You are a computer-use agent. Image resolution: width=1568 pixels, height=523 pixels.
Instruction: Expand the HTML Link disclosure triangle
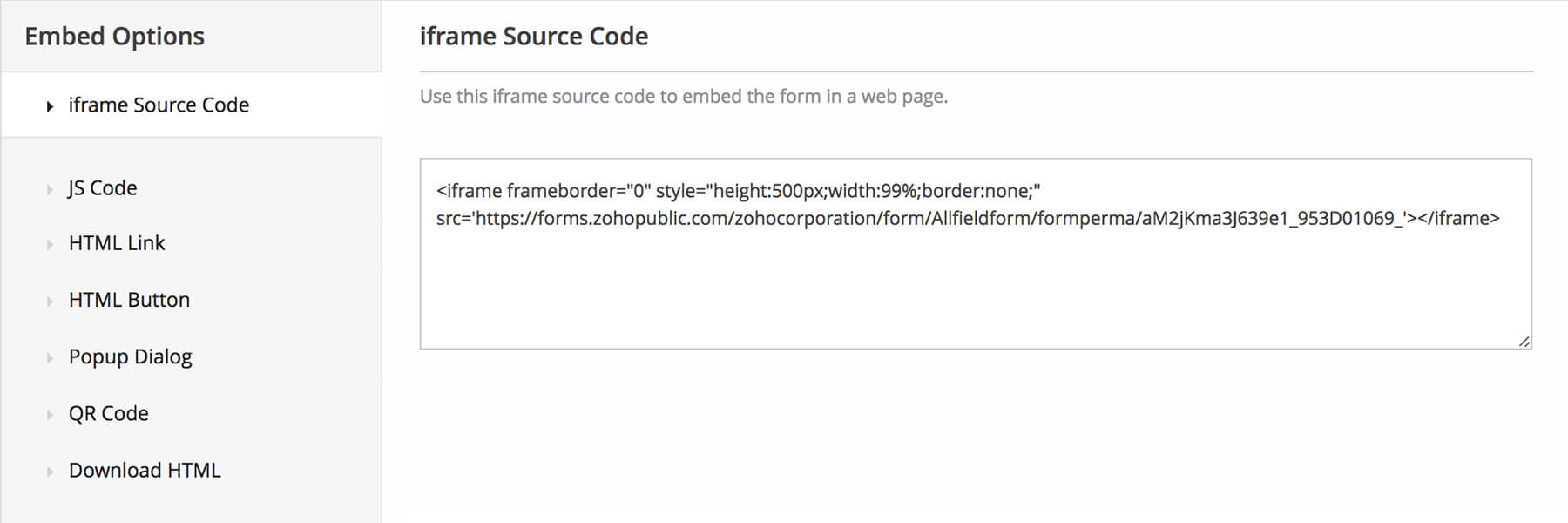(x=50, y=244)
